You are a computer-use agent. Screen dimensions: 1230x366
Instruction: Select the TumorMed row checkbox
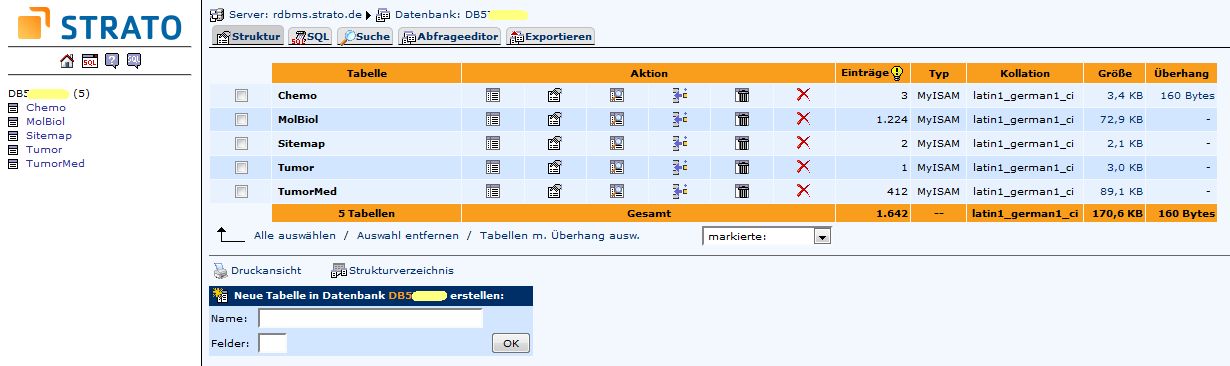(241, 191)
